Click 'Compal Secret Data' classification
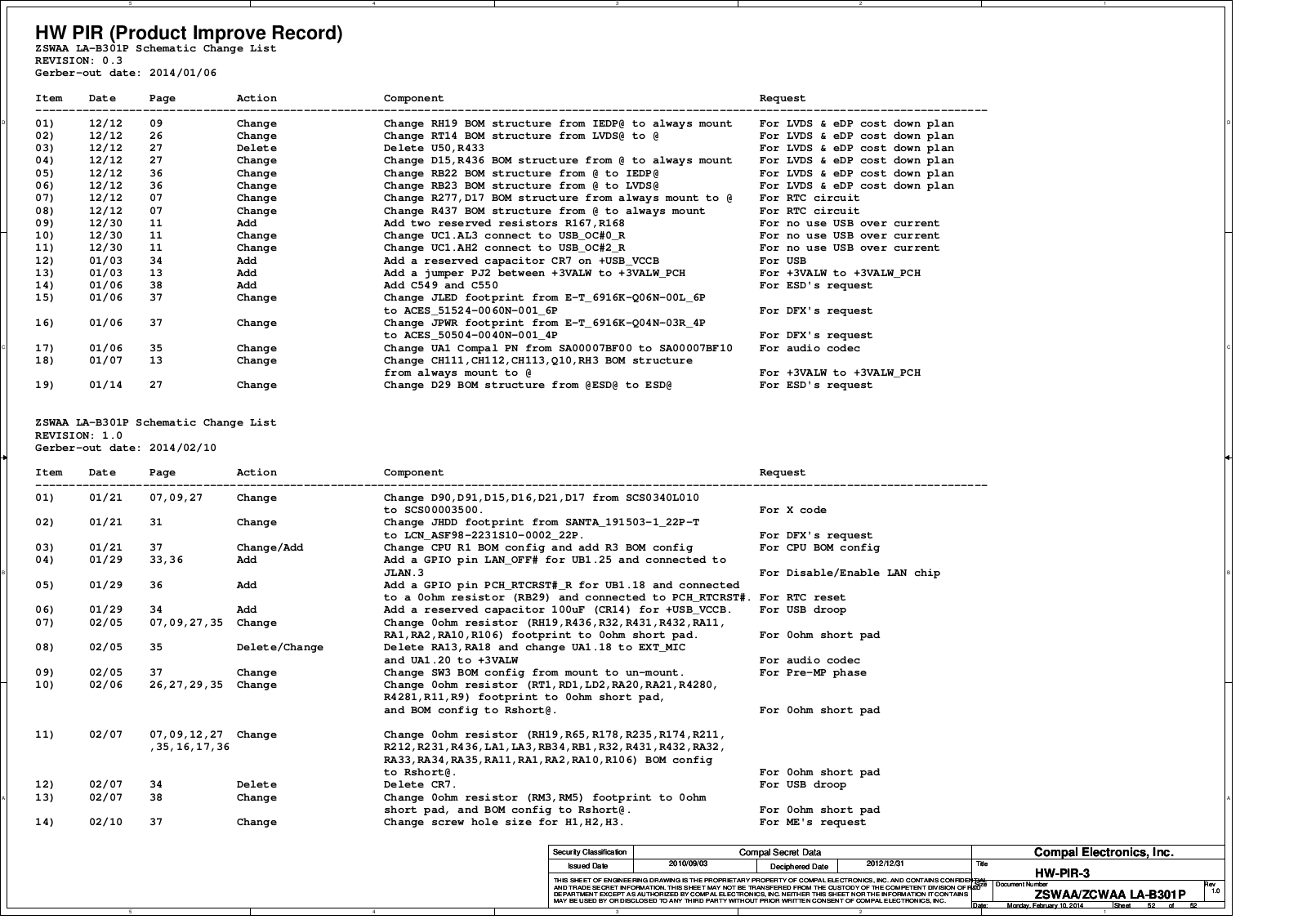 (x=780, y=852)
